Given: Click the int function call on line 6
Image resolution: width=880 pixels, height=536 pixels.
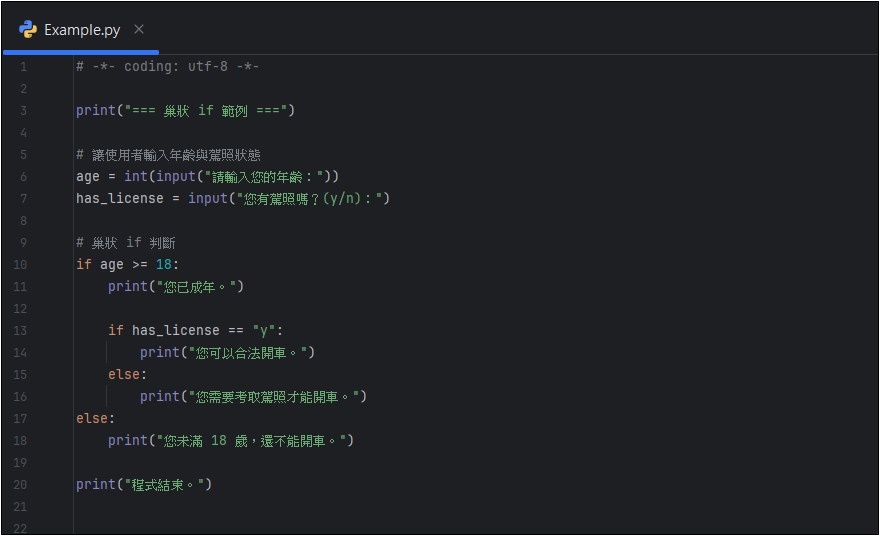Looking at the screenshot, I should [135, 177].
